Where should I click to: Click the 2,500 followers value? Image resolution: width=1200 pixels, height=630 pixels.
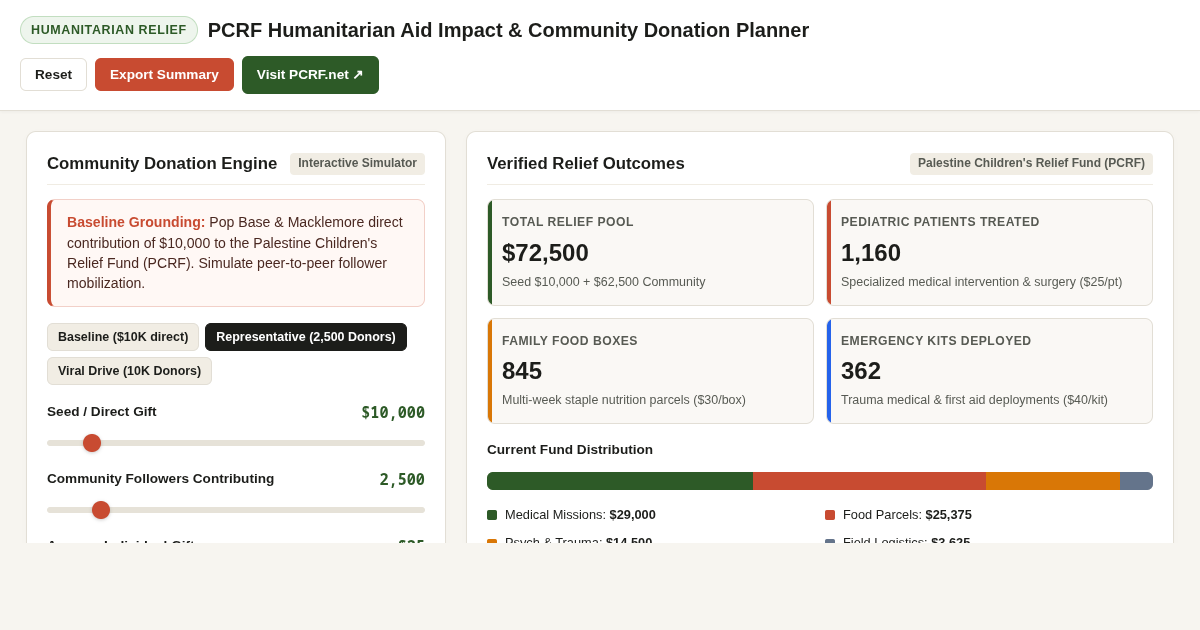coord(402,480)
